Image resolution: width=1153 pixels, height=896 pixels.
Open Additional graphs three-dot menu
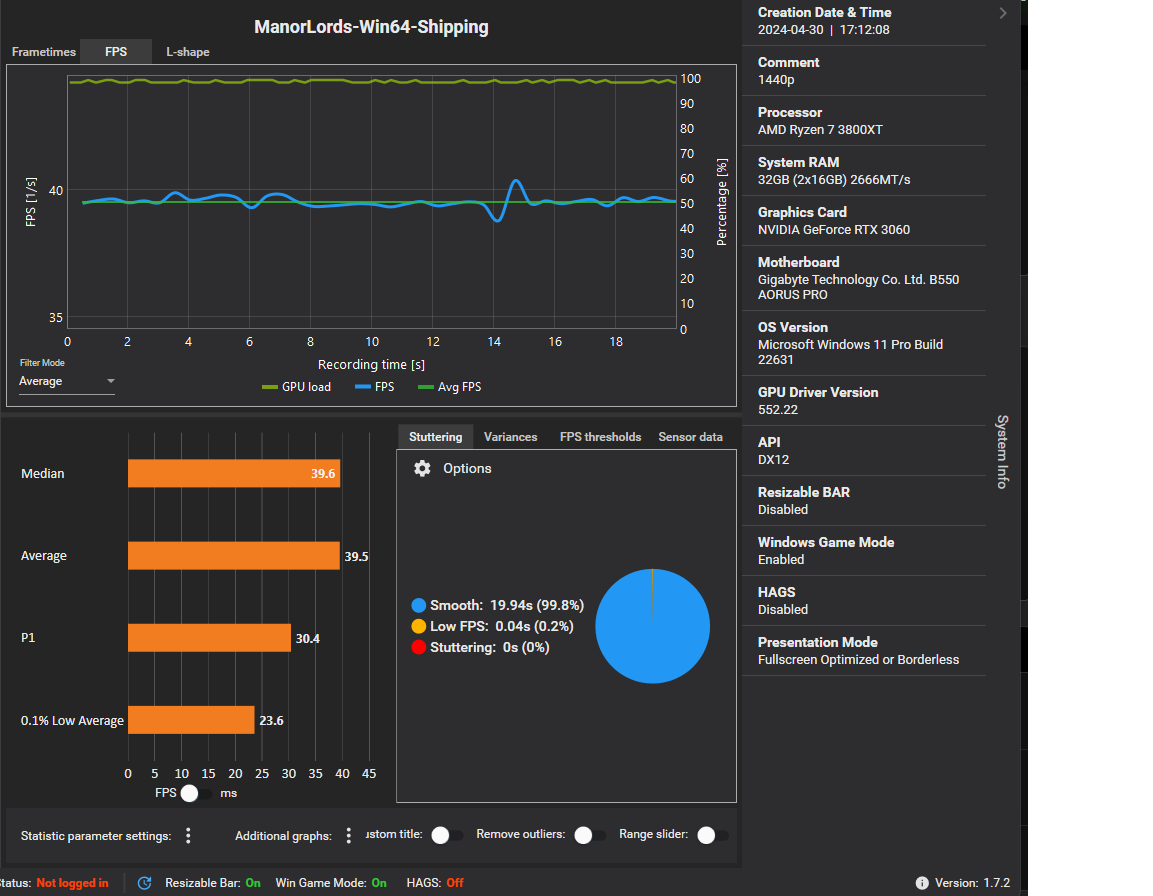(349, 836)
